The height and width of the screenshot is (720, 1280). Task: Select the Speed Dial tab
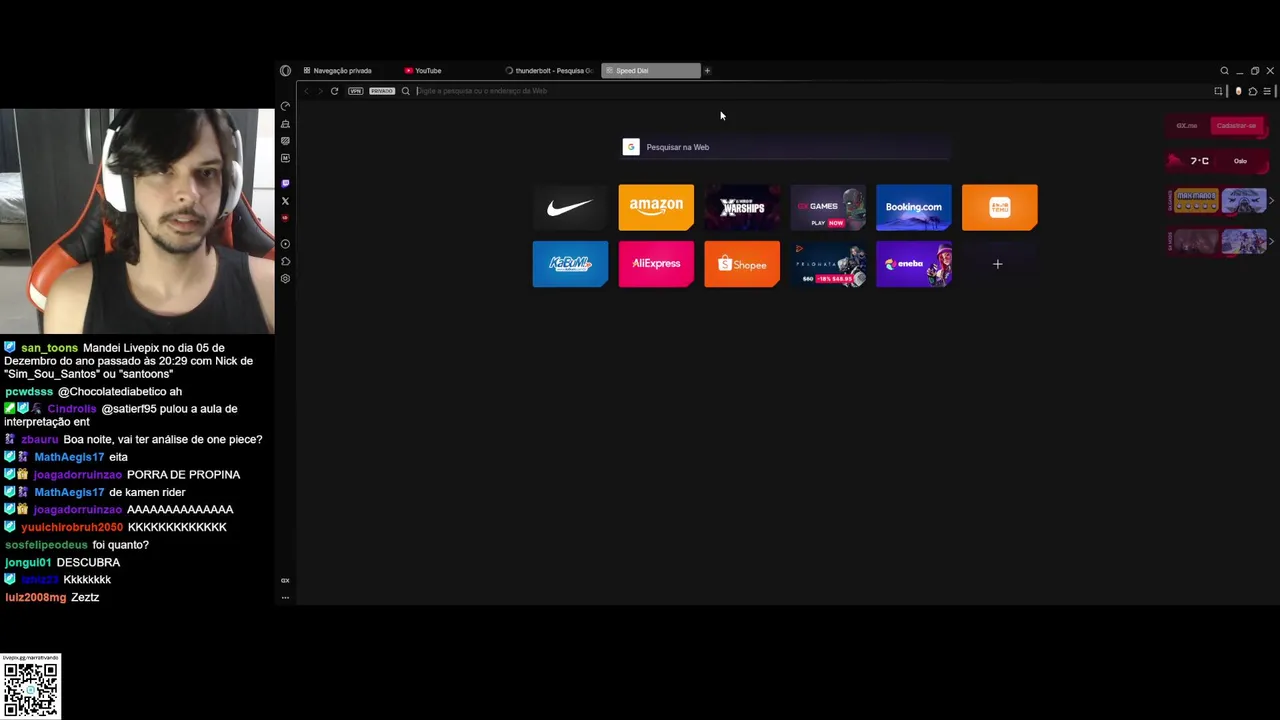click(x=651, y=71)
